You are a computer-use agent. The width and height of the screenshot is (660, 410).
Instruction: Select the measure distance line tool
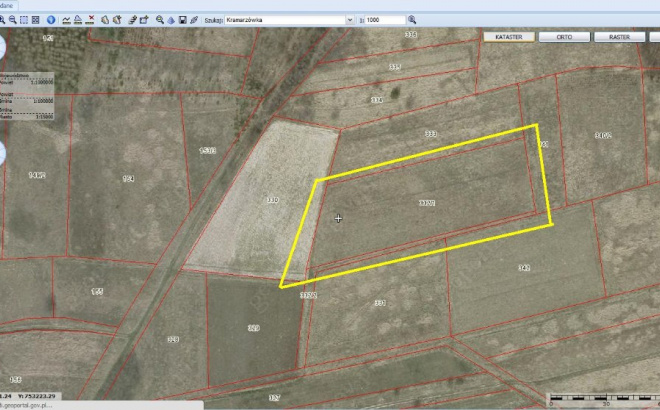(x=67, y=20)
